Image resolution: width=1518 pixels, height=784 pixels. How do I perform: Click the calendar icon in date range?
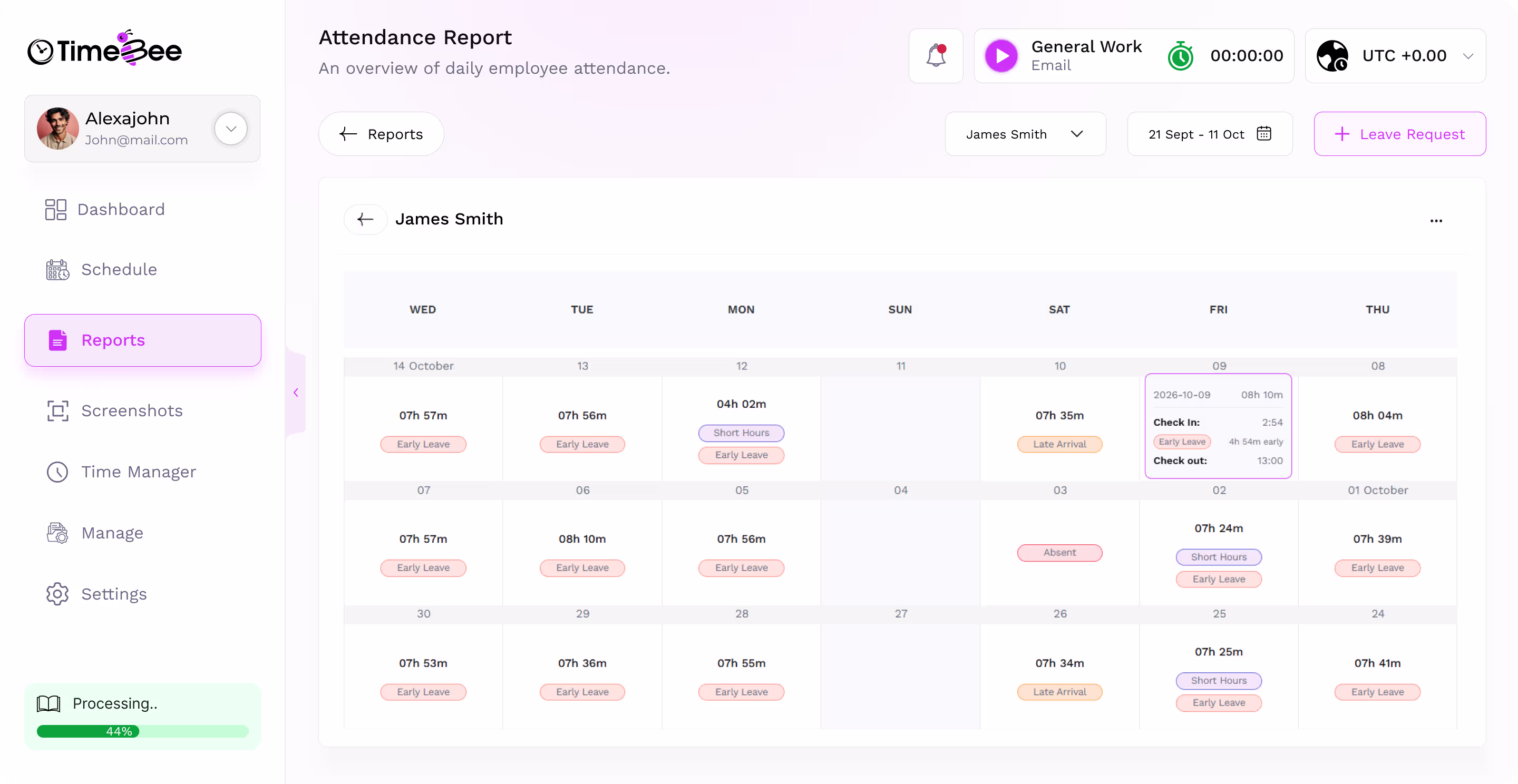(x=1264, y=134)
